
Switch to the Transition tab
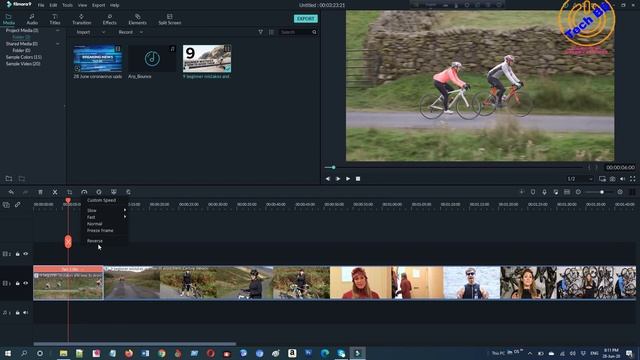[x=82, y=19]
